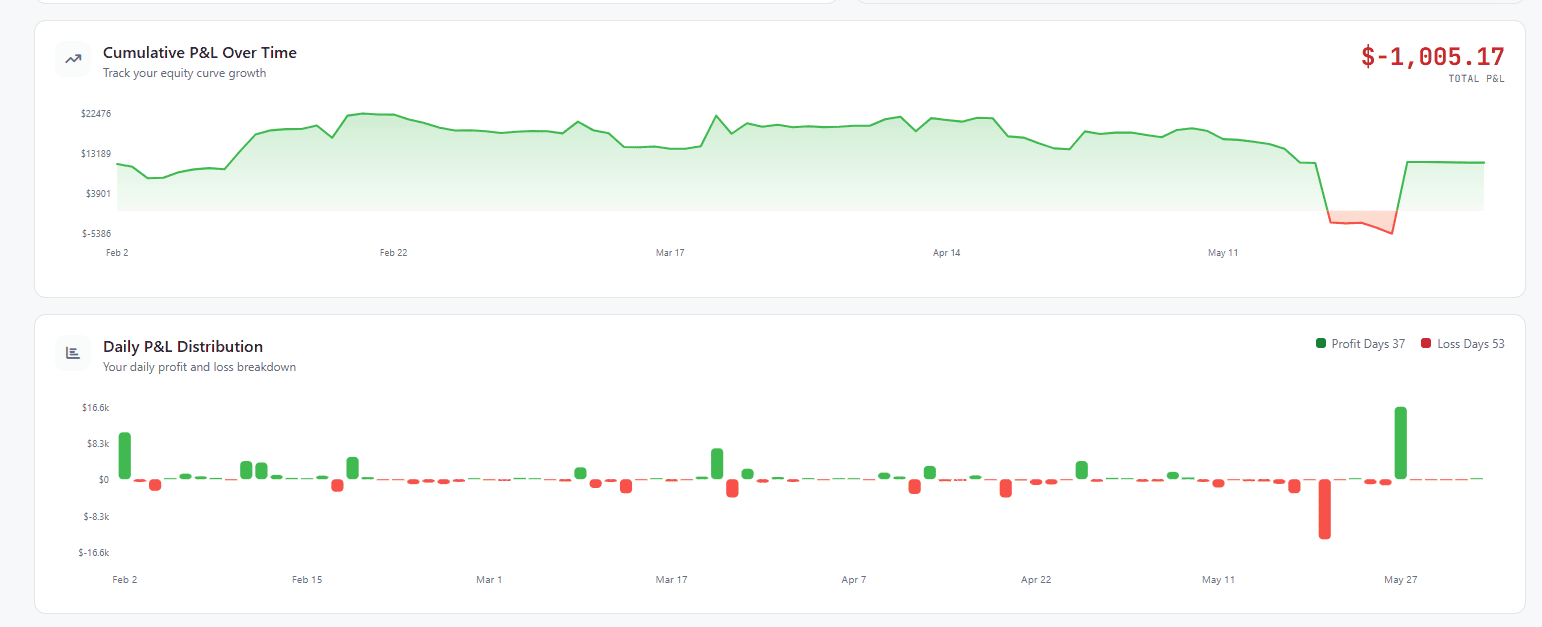
Task: Click the Apr 14 date label on the equity chart
Action: 947,253
